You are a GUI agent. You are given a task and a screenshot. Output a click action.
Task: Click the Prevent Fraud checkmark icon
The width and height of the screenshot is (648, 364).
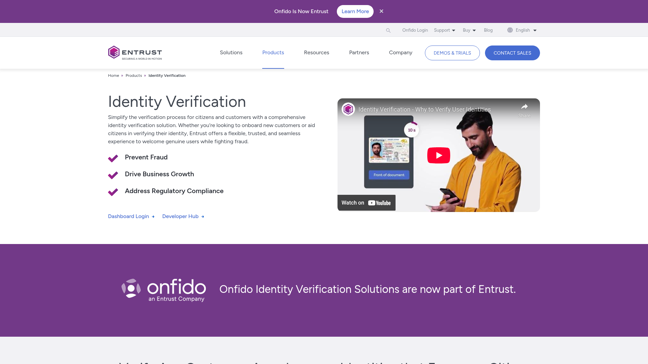(113, 158)
